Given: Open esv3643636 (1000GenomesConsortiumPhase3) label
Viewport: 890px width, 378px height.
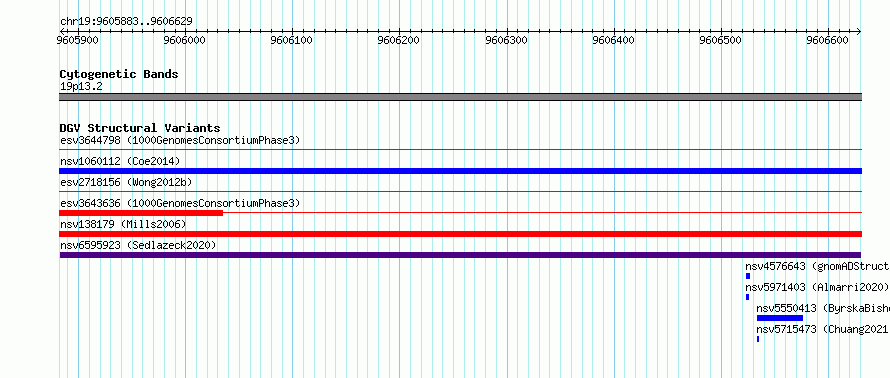Looking at the screenshot, I should [x=180, y=203].
